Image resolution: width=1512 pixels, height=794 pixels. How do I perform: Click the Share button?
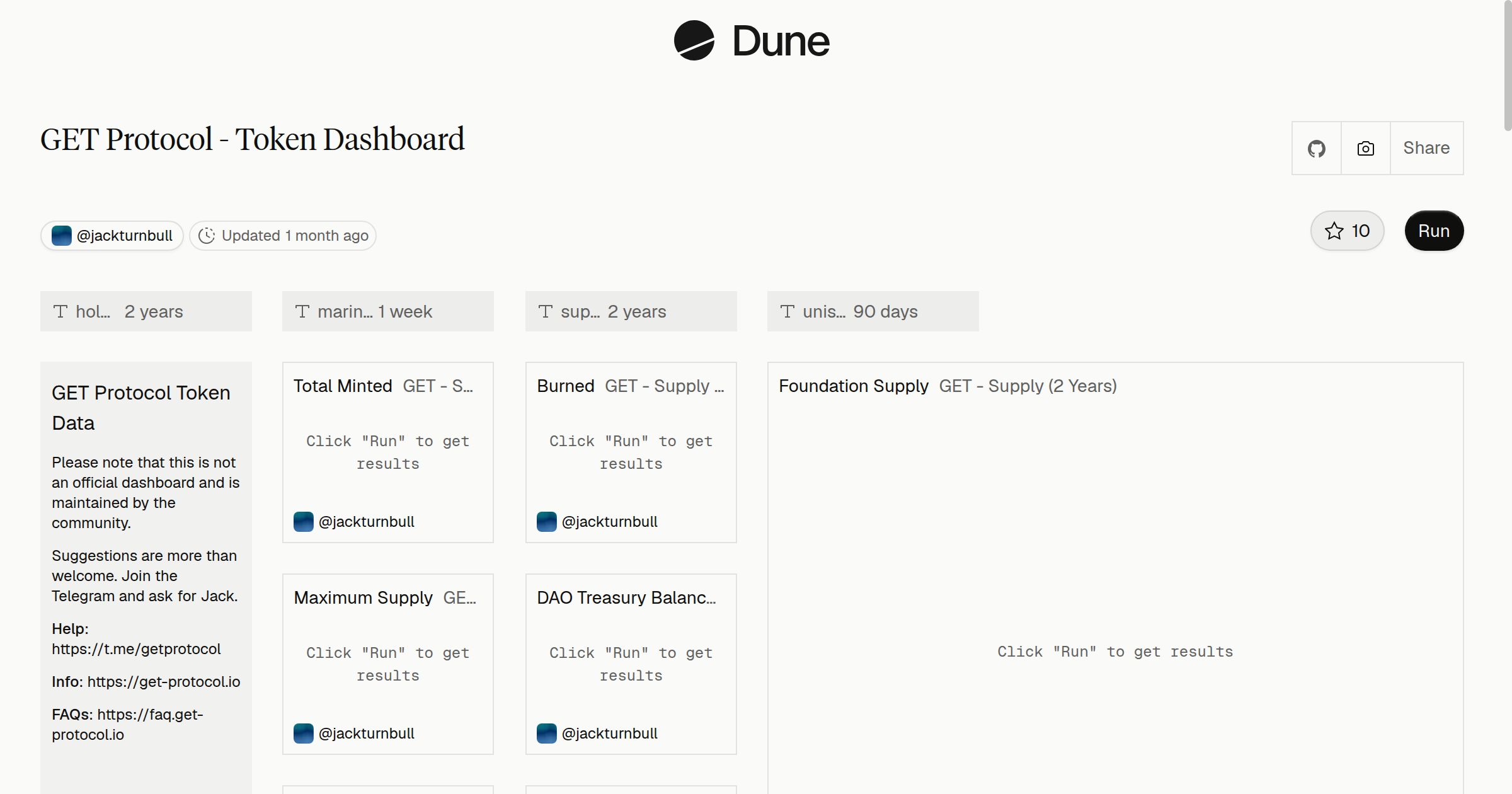point(1426,148)
